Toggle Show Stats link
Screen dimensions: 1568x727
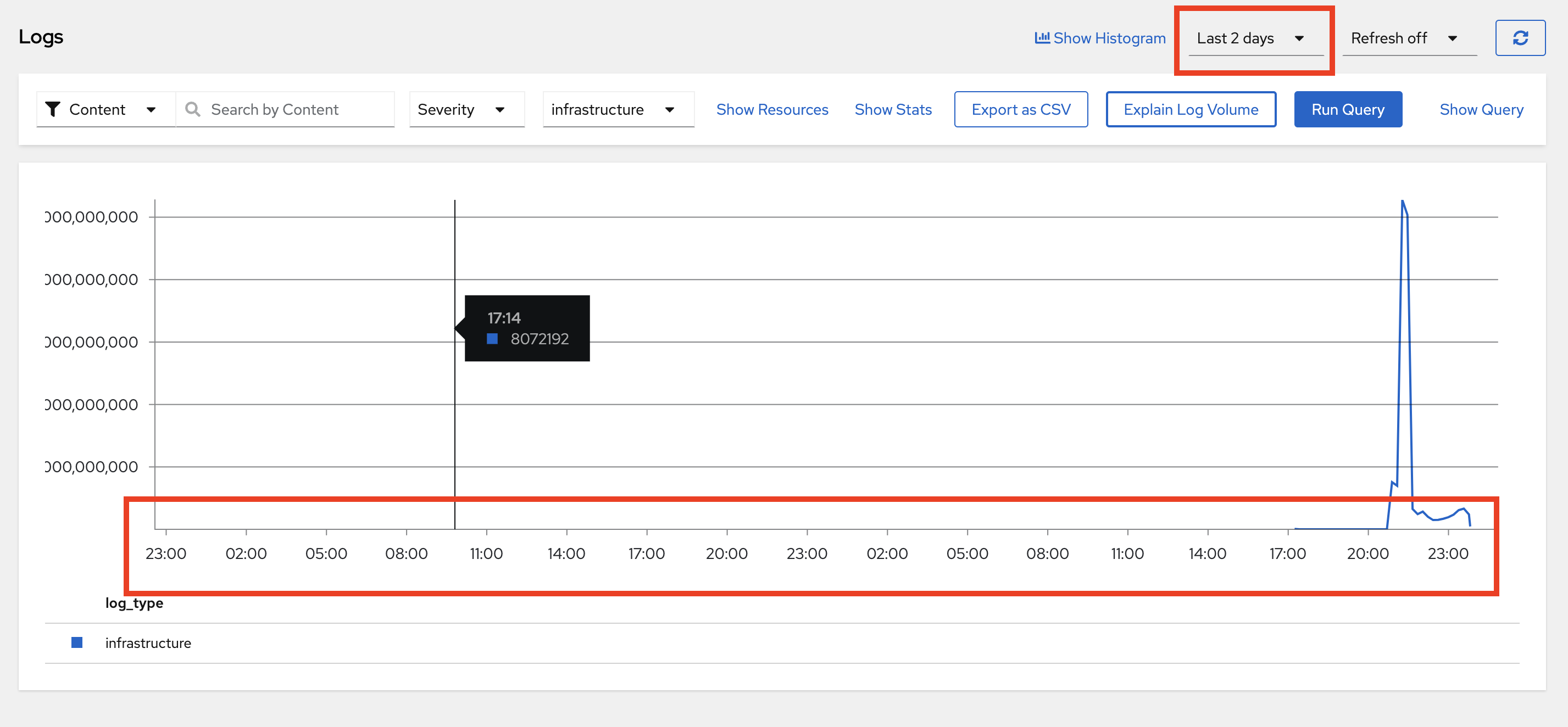[892, 109]
